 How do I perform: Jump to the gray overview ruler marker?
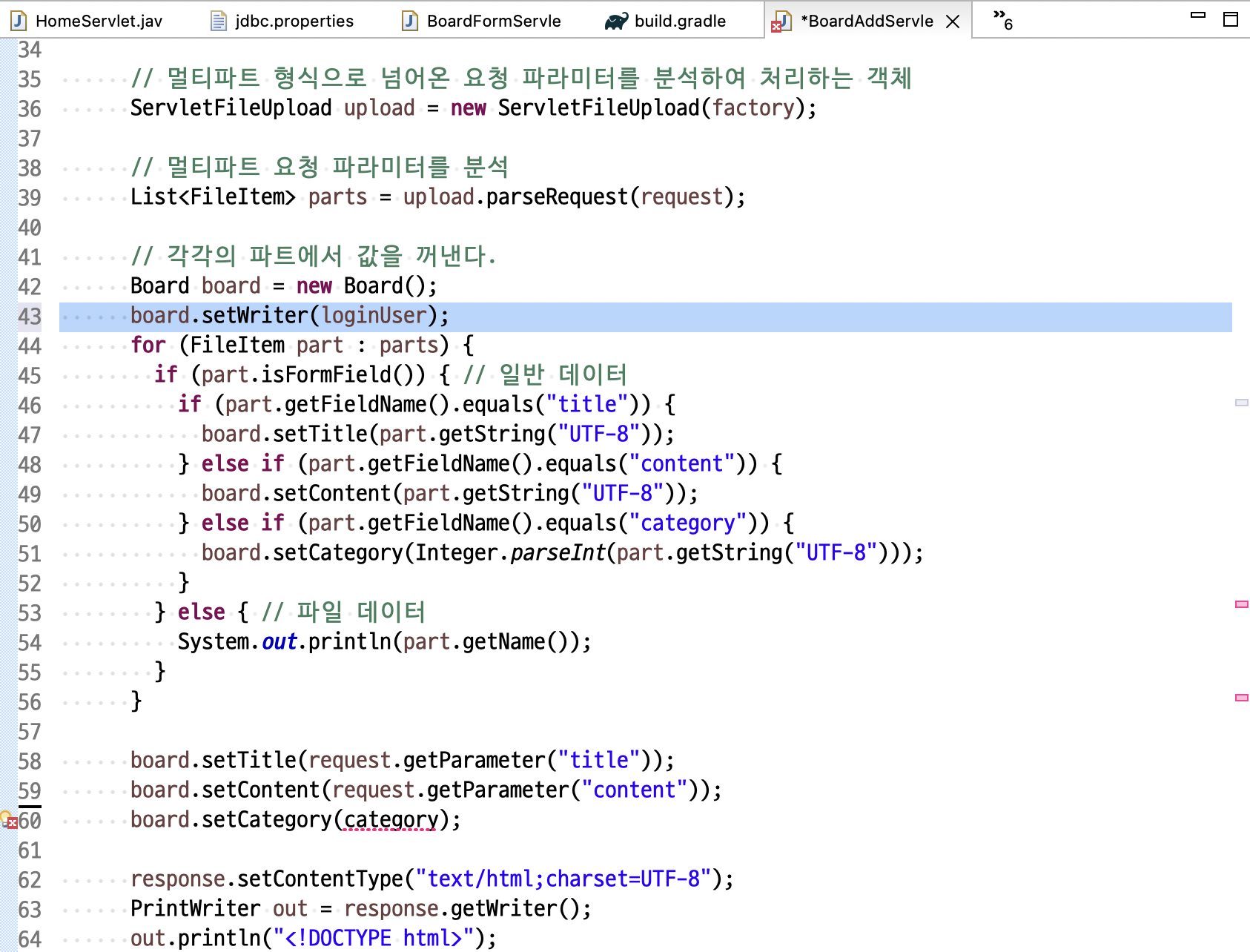click(1242, 403)
